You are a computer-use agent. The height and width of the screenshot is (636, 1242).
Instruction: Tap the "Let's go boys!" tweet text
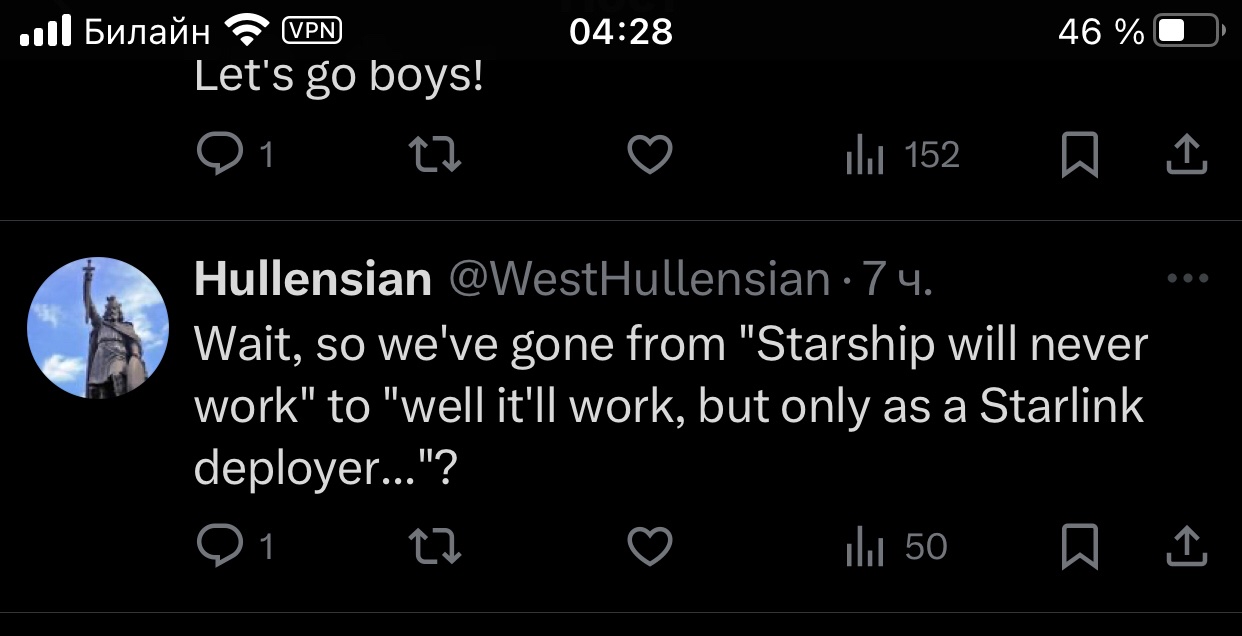[338, 77]
